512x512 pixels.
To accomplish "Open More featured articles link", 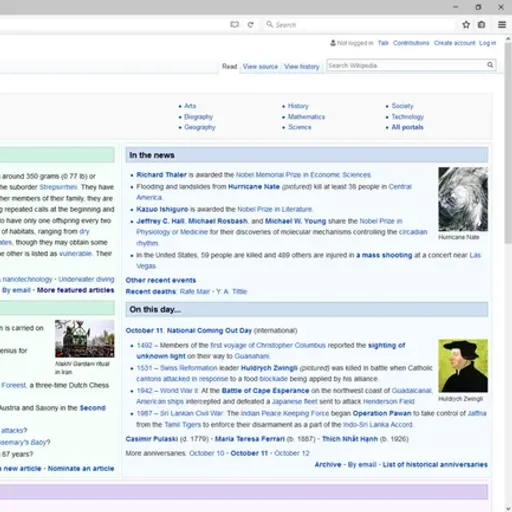I will [x=76, y=290].
